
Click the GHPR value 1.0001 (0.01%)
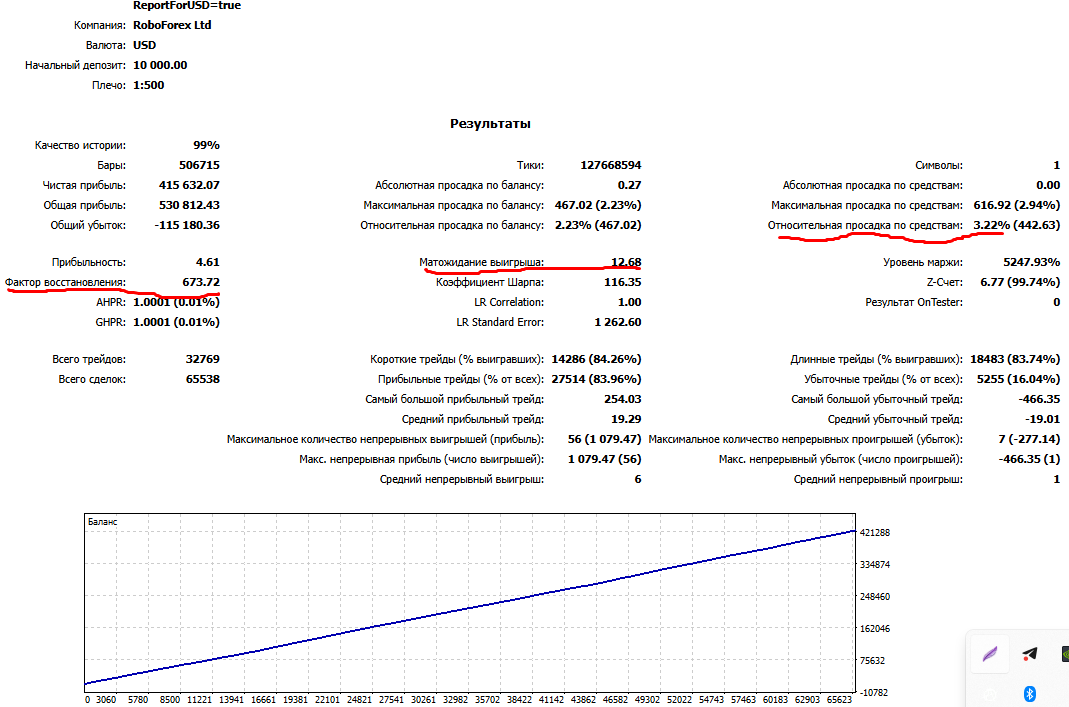pos(177,322)
